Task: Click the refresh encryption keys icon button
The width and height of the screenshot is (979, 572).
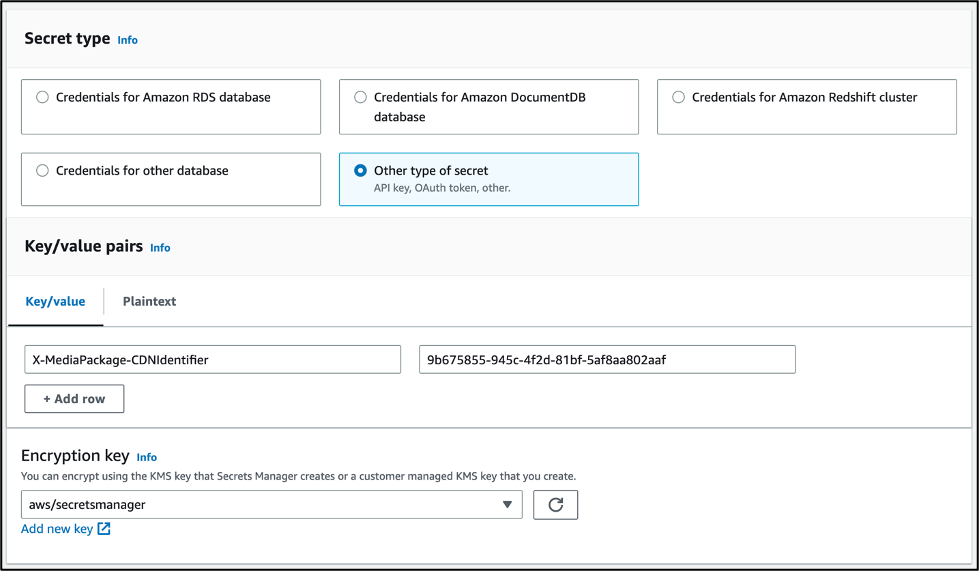Action: [555, 505]
